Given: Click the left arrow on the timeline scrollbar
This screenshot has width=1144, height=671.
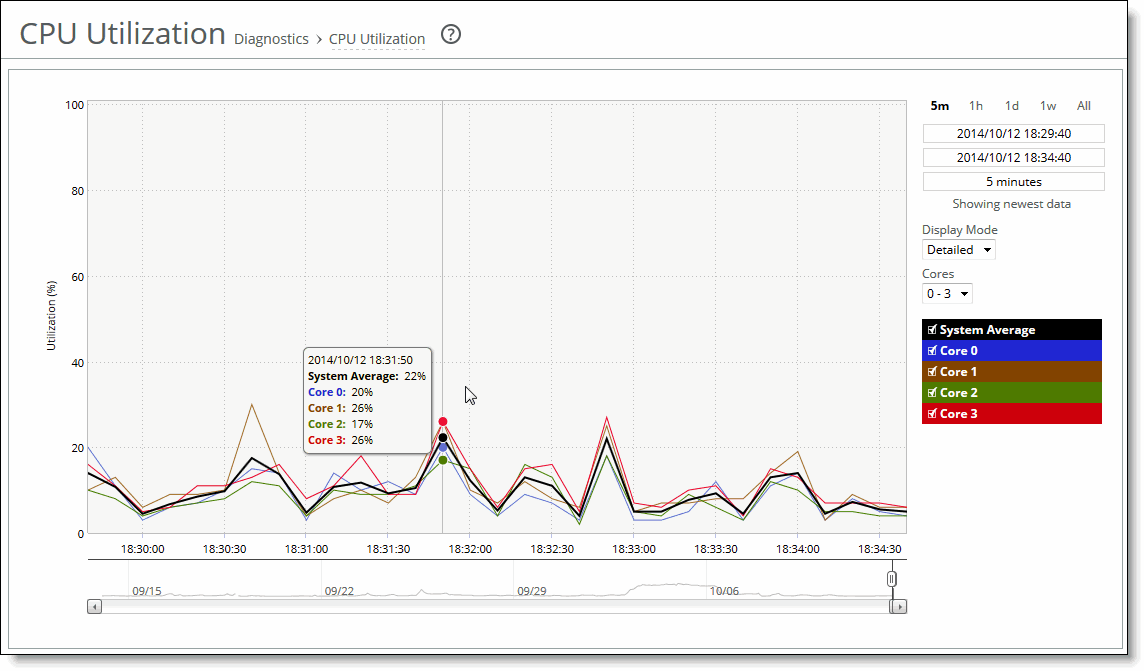Looking at the screenshot, I should (95, 606).
